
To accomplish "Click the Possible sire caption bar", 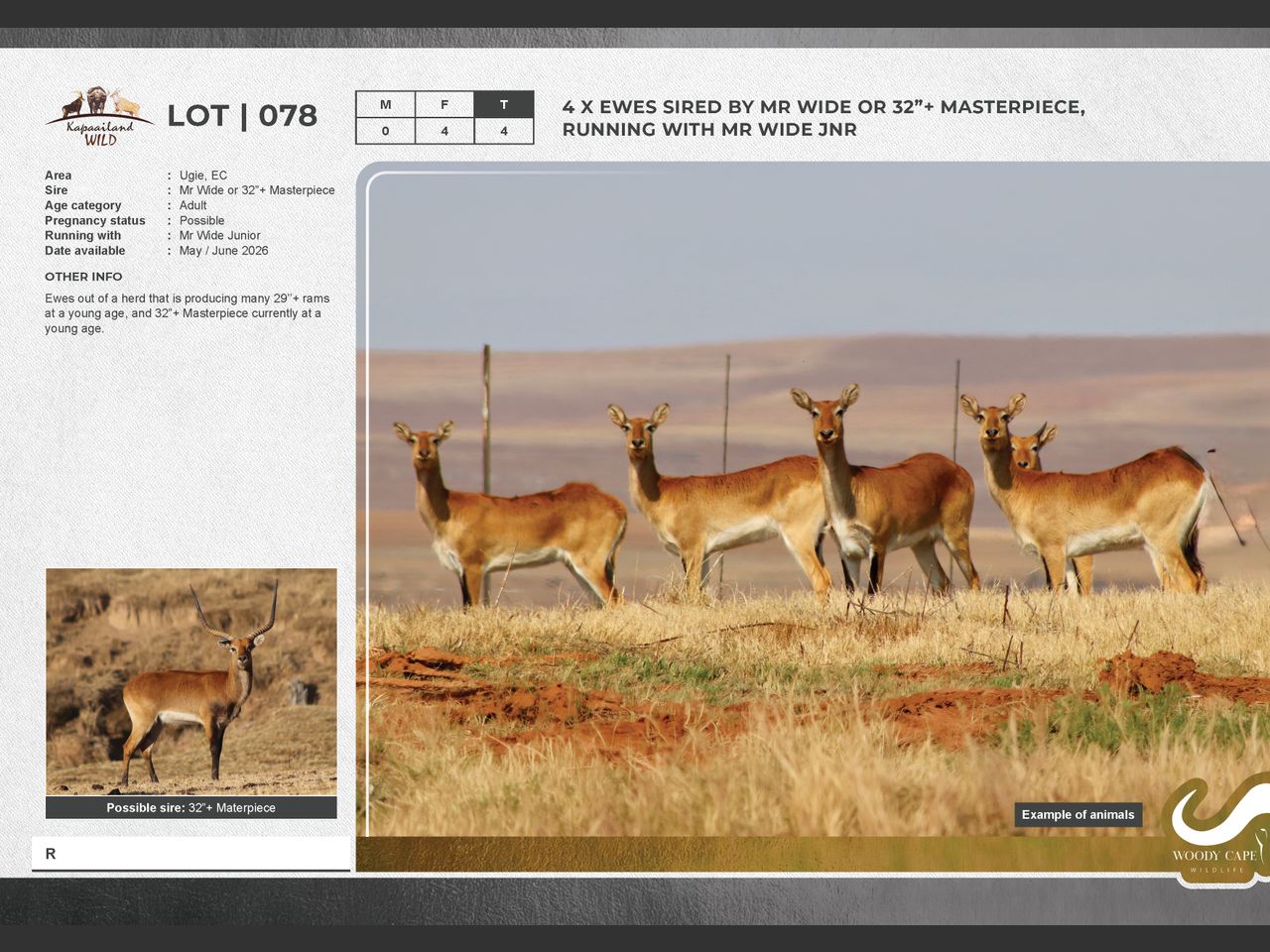I will click(190, 808).
